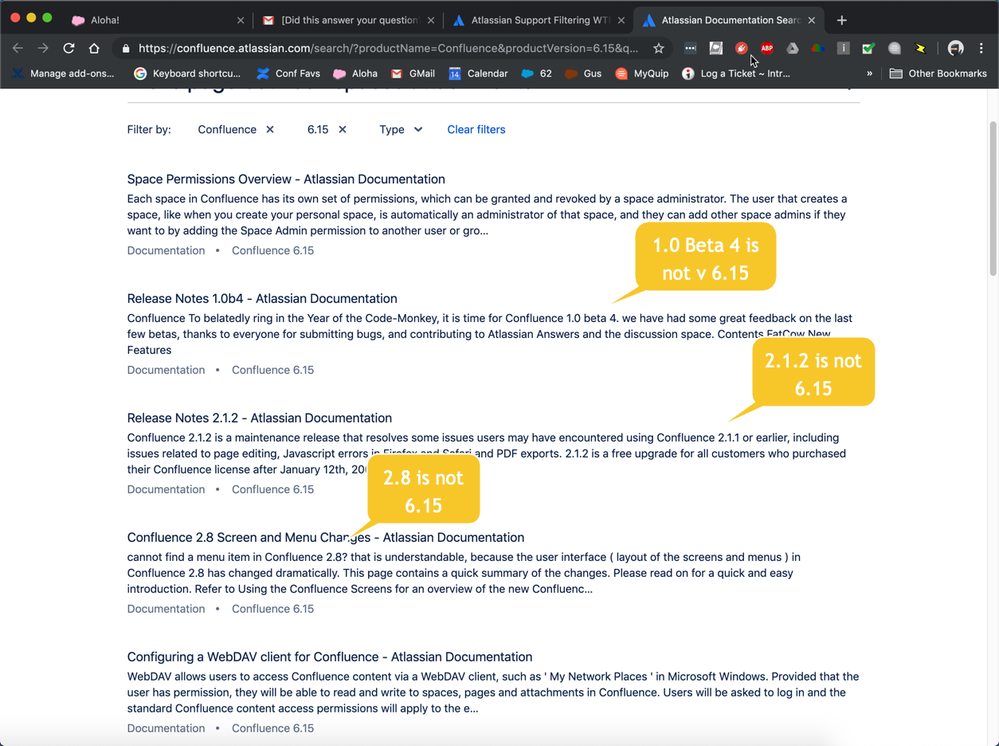Close the Atlassian Documentation Search tab
Image resolution: width=999 pixels, height=746 pixels.
point(812,20)
